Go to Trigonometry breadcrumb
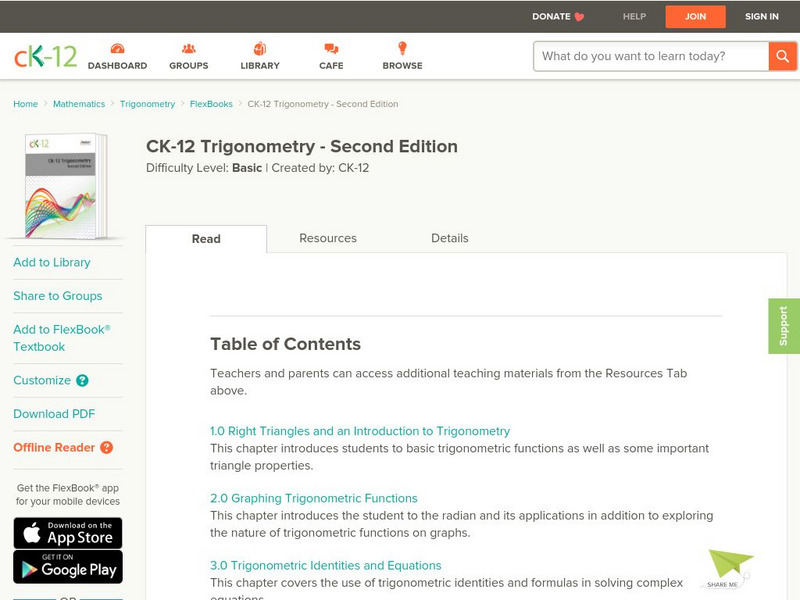Viewport: 800px width, 600px height. [147, 104]
